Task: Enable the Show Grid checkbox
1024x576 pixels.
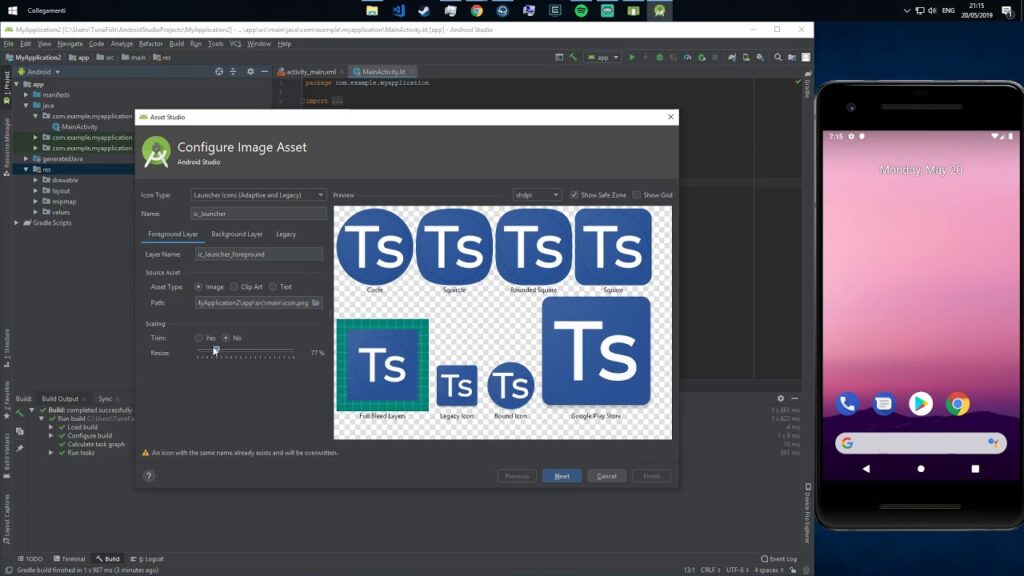Action: click(x=637, y=195)
